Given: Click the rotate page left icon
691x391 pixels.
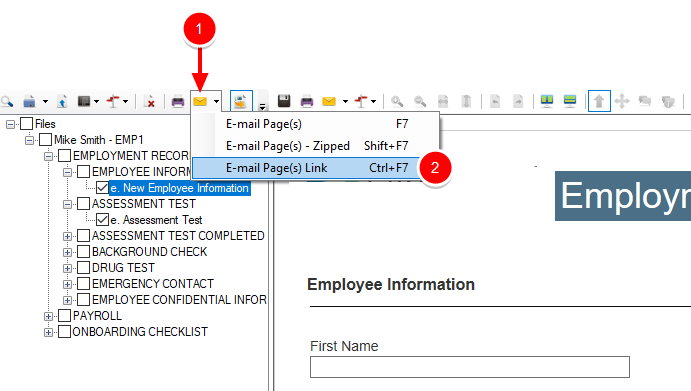Looking at the screenshot, I should click(495, 102).
